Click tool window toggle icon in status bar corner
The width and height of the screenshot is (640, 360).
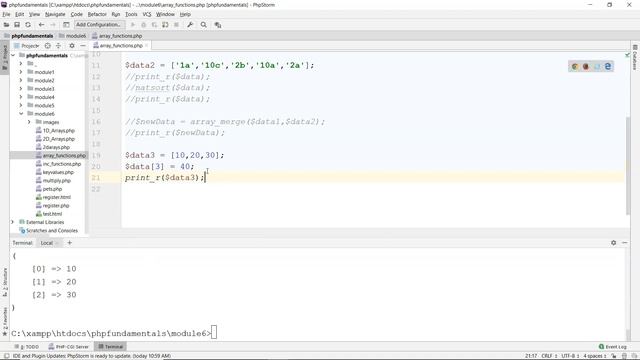[x=6, y=356]
